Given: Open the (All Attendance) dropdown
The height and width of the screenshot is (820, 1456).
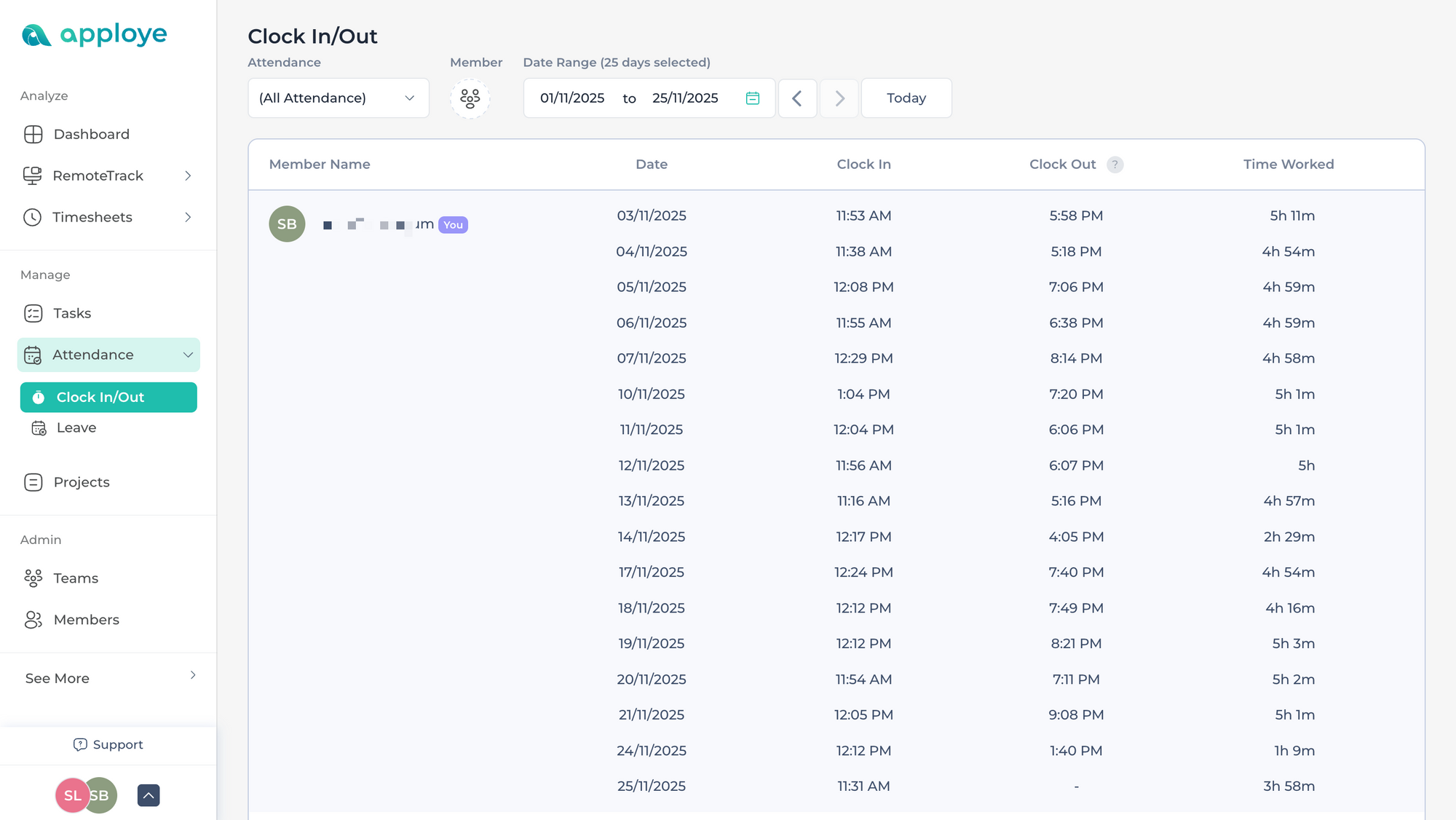Looking at the screenshot, I should [x=338, y=98].
